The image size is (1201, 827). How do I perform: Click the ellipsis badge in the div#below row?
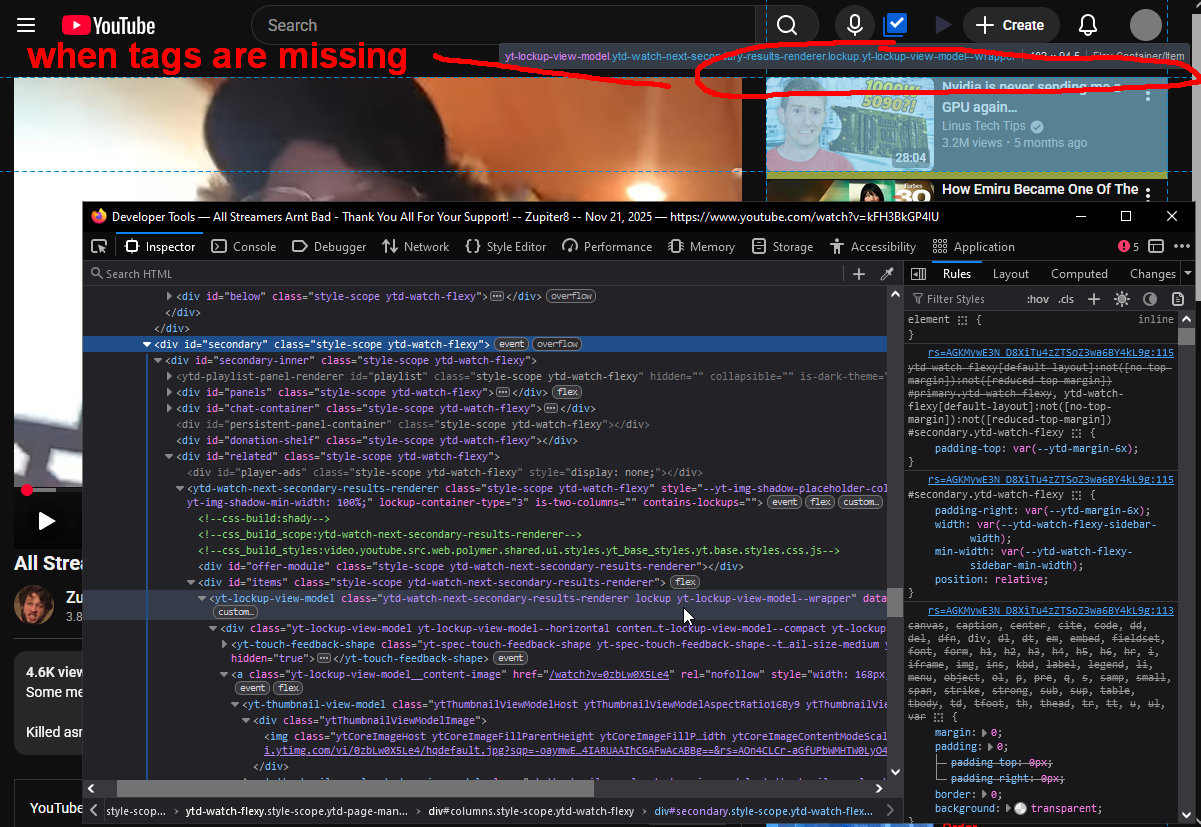(x=496, y=296)
